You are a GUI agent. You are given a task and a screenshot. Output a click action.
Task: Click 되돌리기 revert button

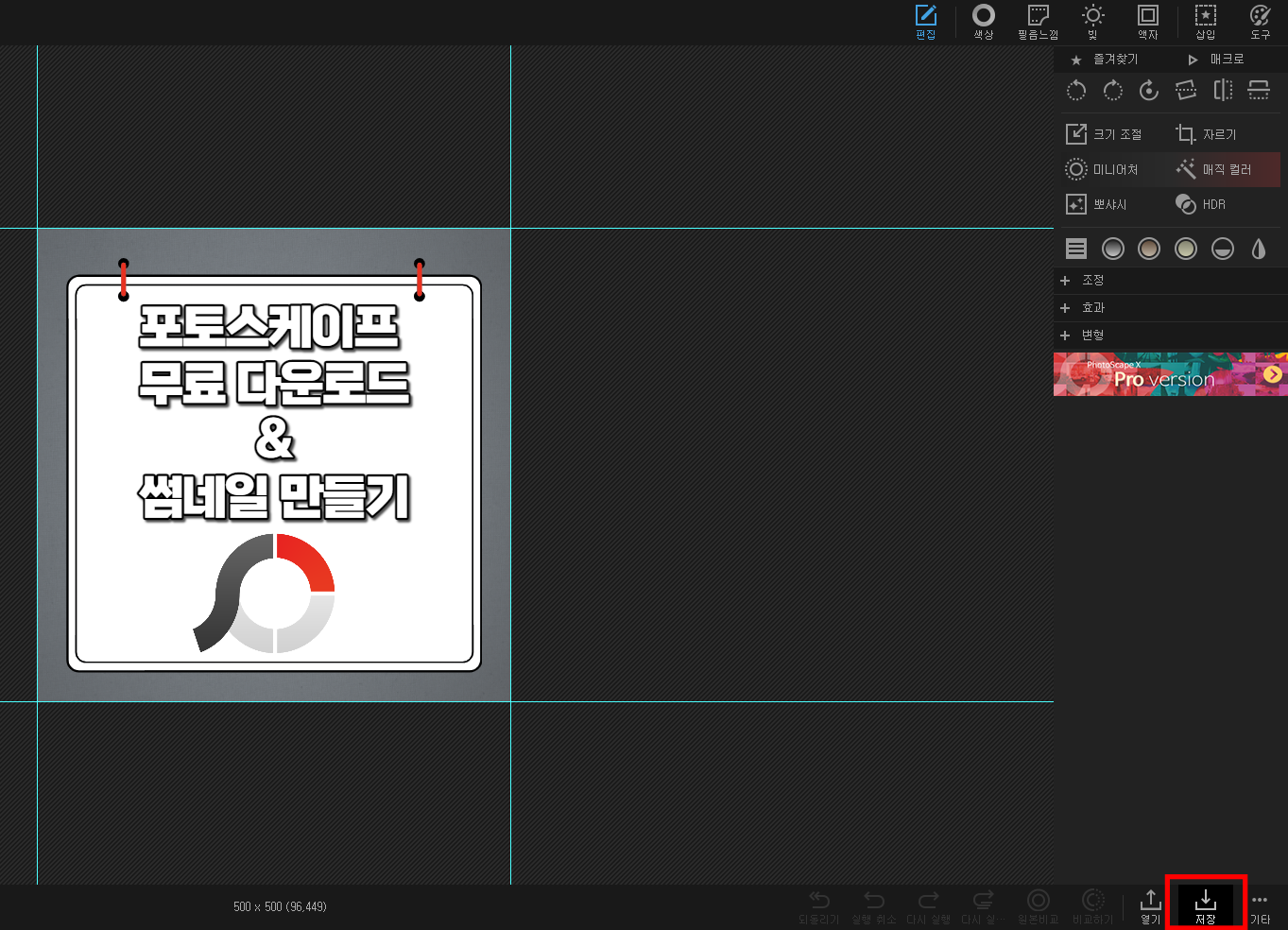click(819, 907)
